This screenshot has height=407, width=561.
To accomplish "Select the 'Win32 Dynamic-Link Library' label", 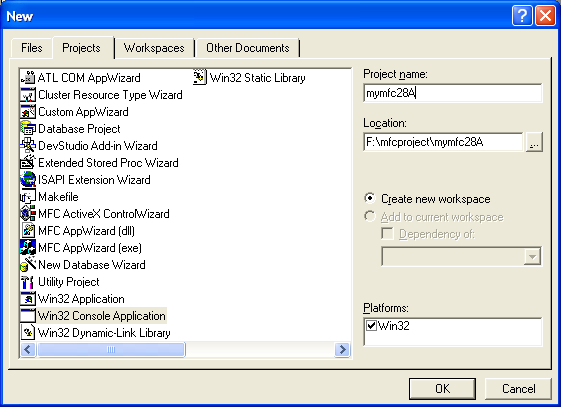I will tap(104, 333).
